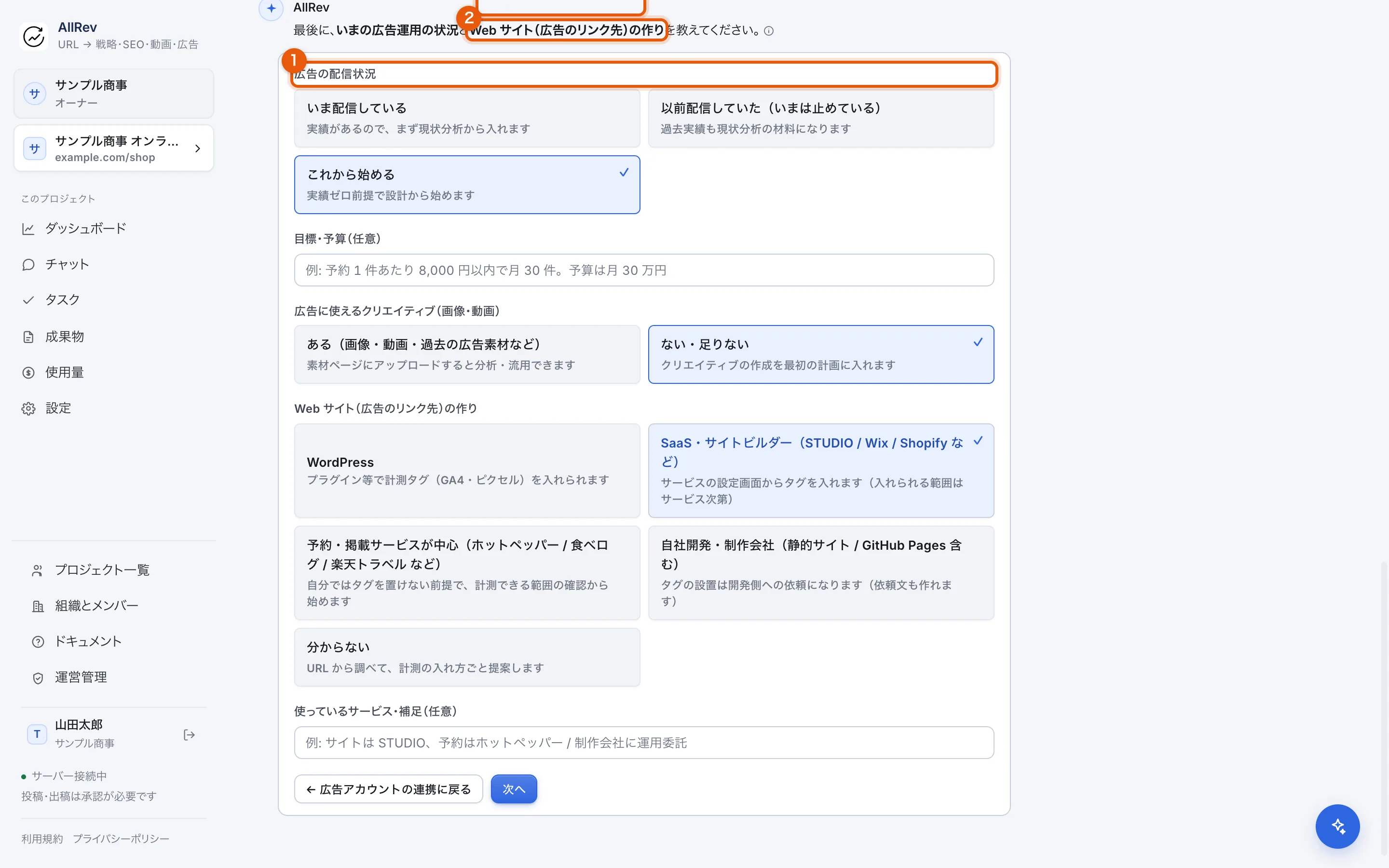The height and width of the screenshot is (868, 1389).
Task: Click the 成果物 document icon
Action: (x=28, y=337)
